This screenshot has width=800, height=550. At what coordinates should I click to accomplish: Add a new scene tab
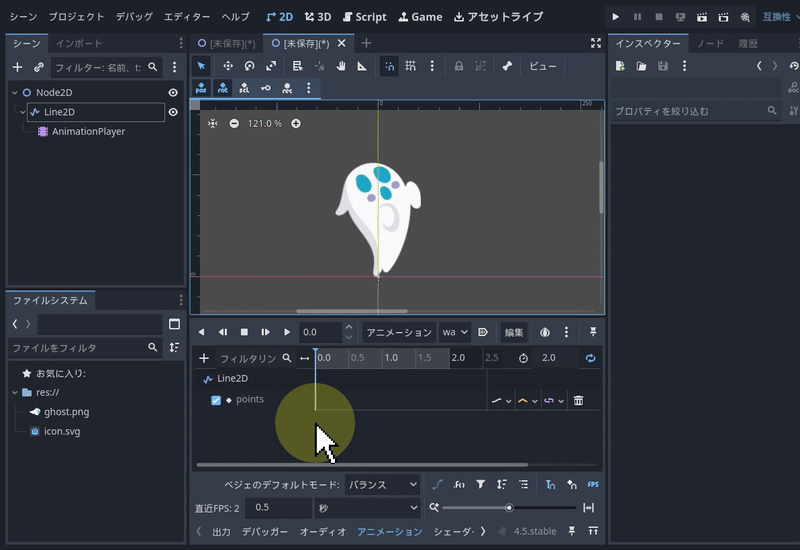pyautogui.click(x=366, y=43)
